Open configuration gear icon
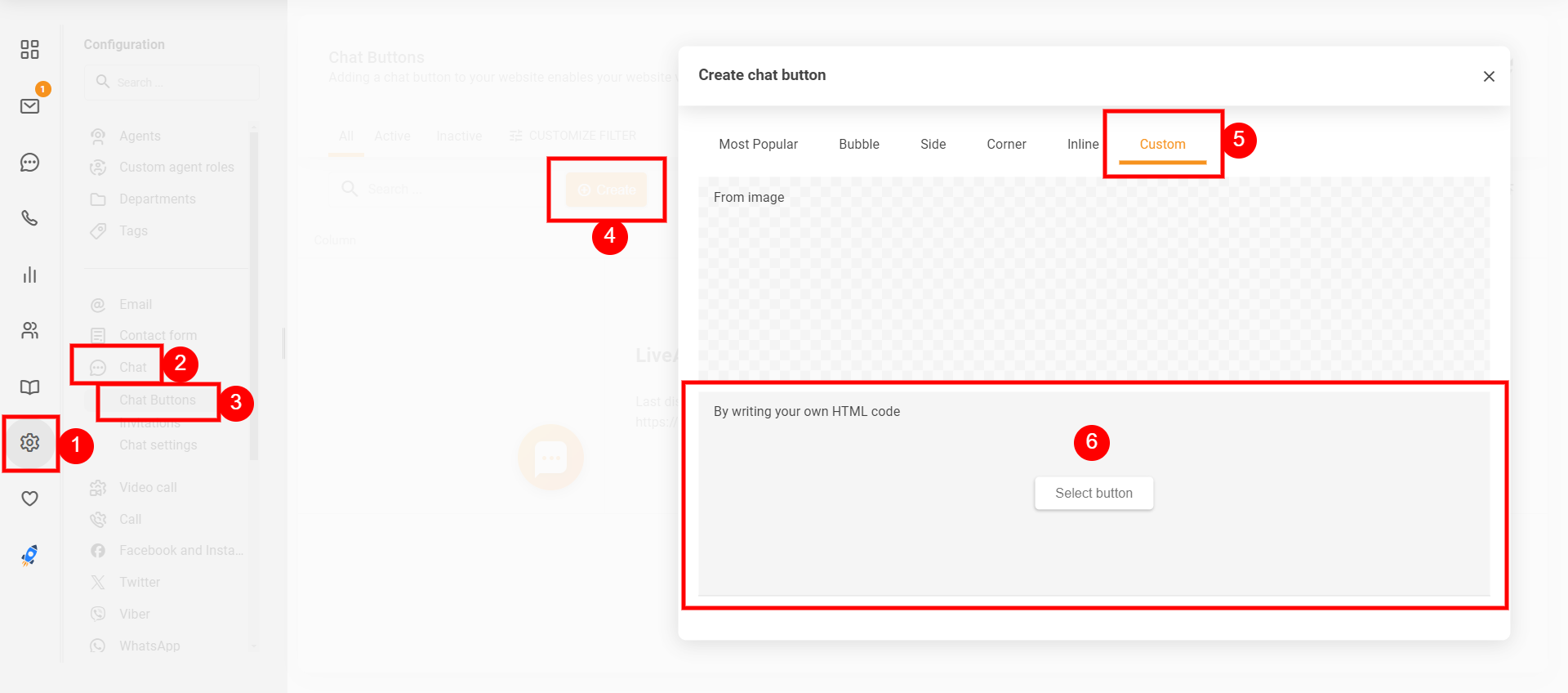Viewport: 1568px width, 693px height. (x=30, y=443)
